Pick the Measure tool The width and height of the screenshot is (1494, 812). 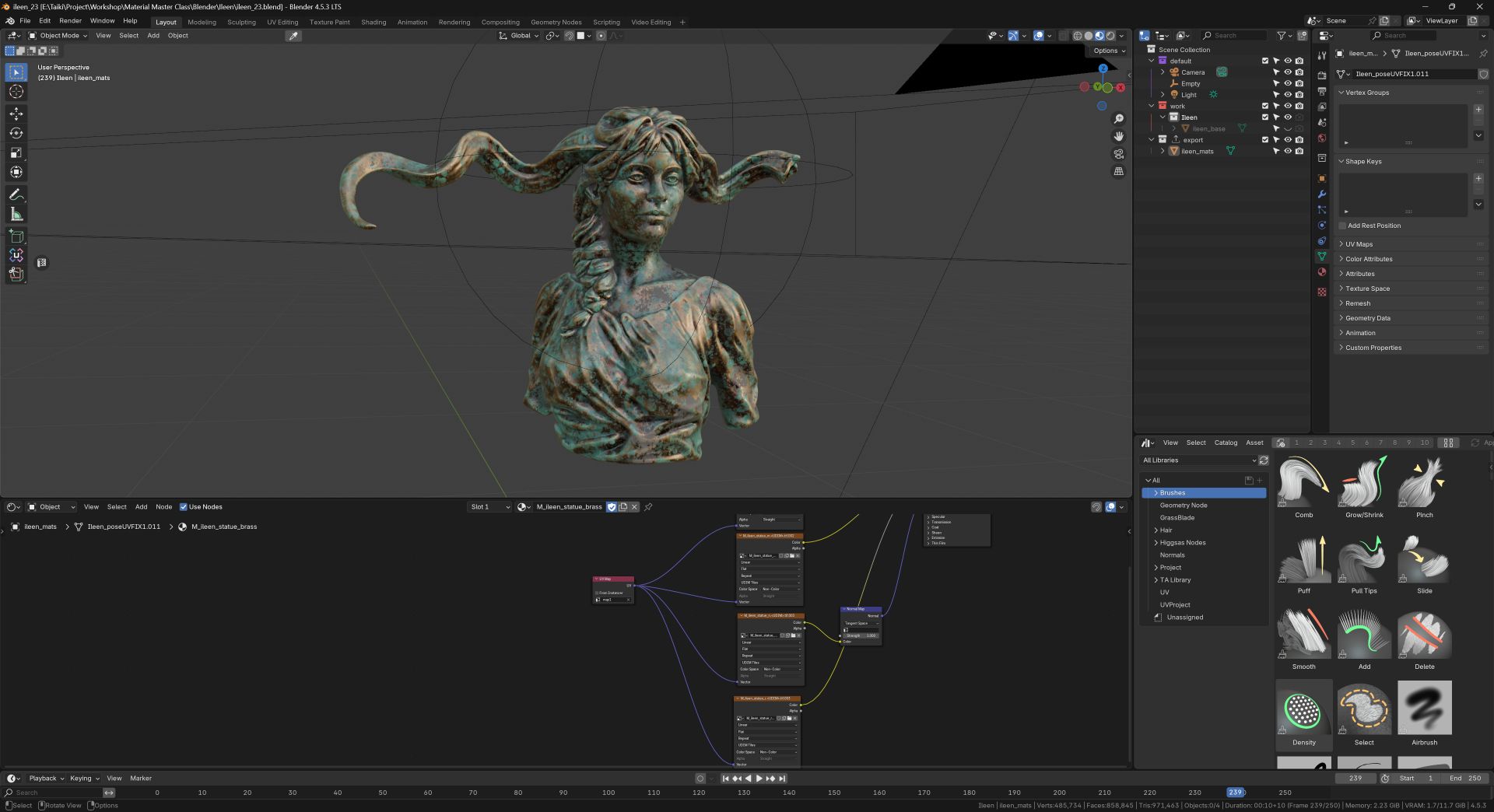[x=16, y=215]
